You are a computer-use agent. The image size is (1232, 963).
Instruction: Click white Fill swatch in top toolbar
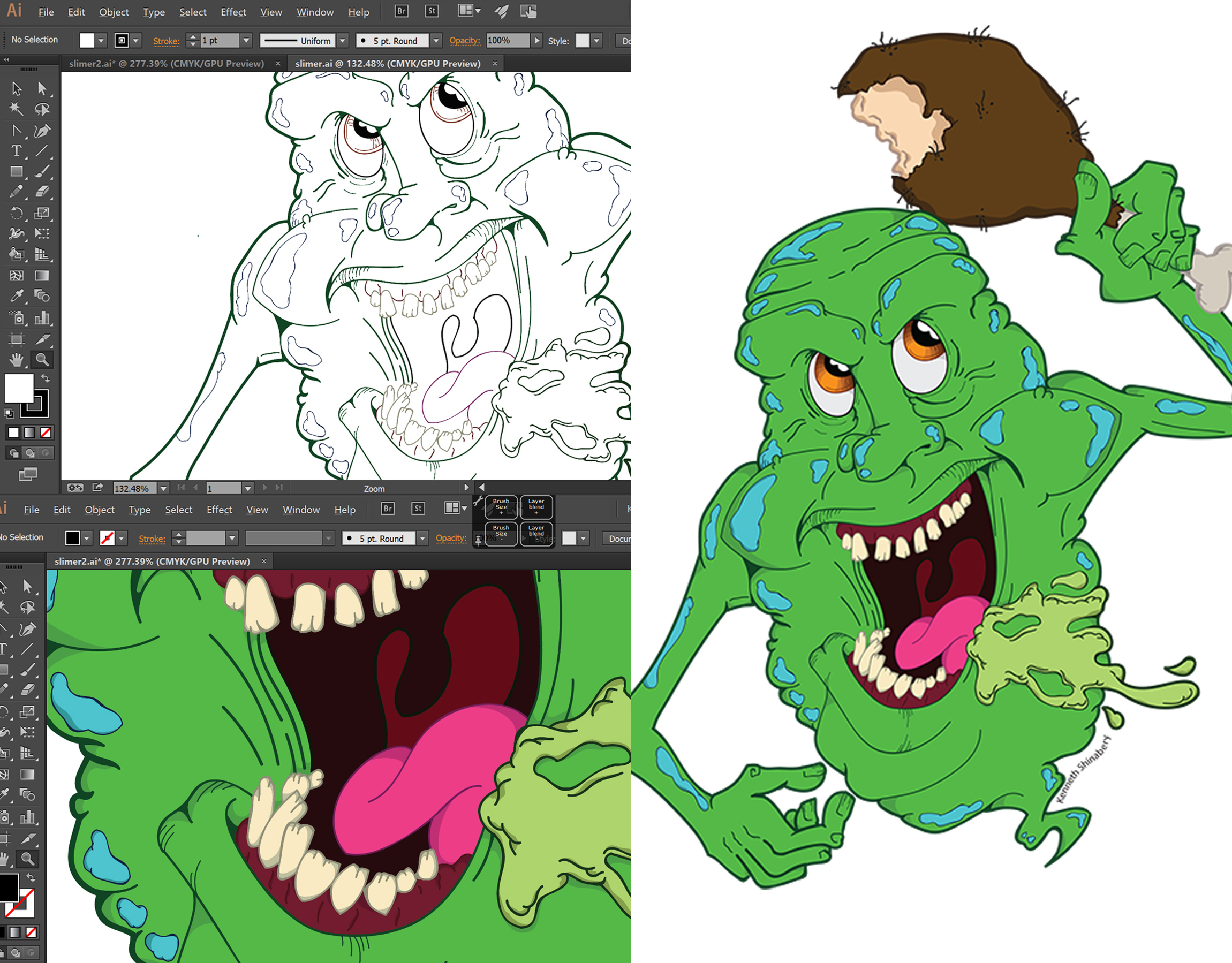(19, 388)
